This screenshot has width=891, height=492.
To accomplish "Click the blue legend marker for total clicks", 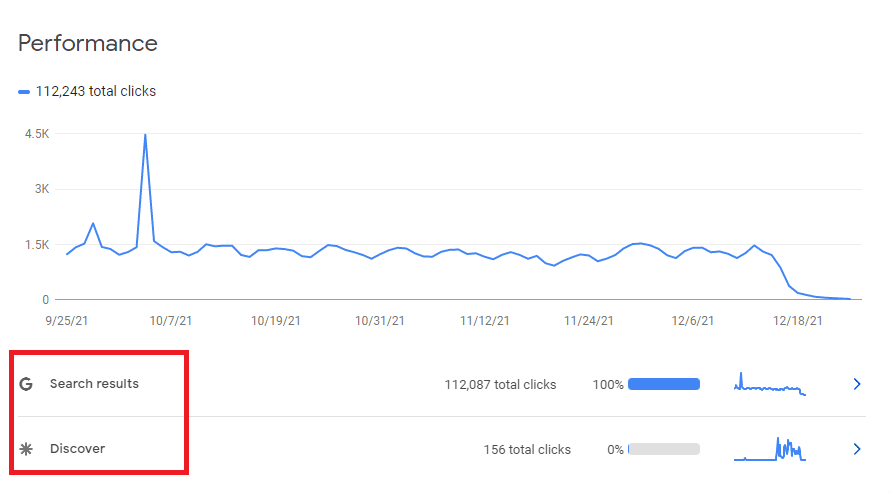I will (24, 91).
